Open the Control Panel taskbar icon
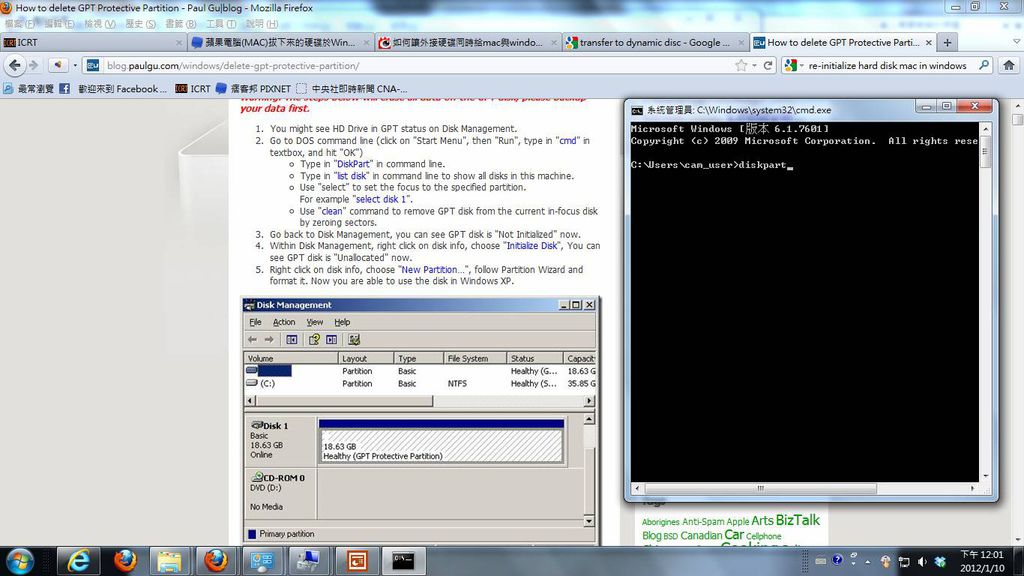Viewport: 1024px width, 576px height. 263,561
